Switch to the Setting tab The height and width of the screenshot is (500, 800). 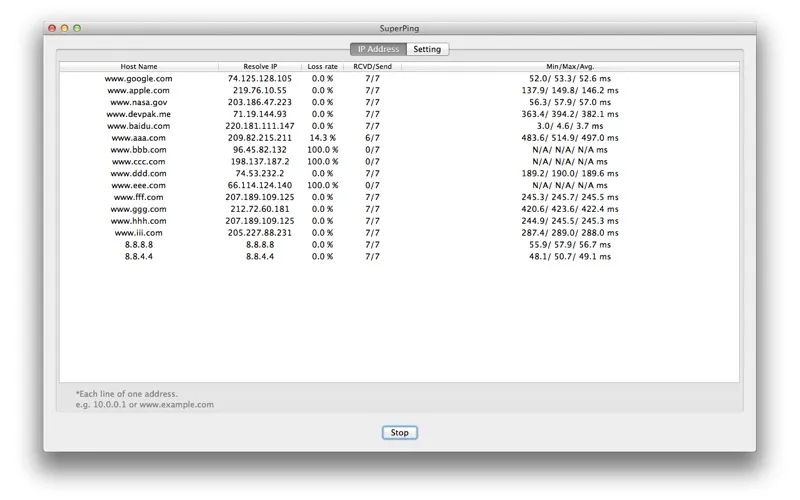click(427, 49)
